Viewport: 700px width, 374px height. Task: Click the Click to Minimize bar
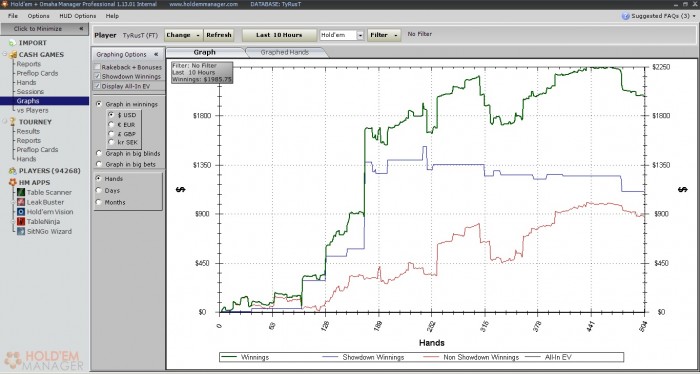coord(45,29)
